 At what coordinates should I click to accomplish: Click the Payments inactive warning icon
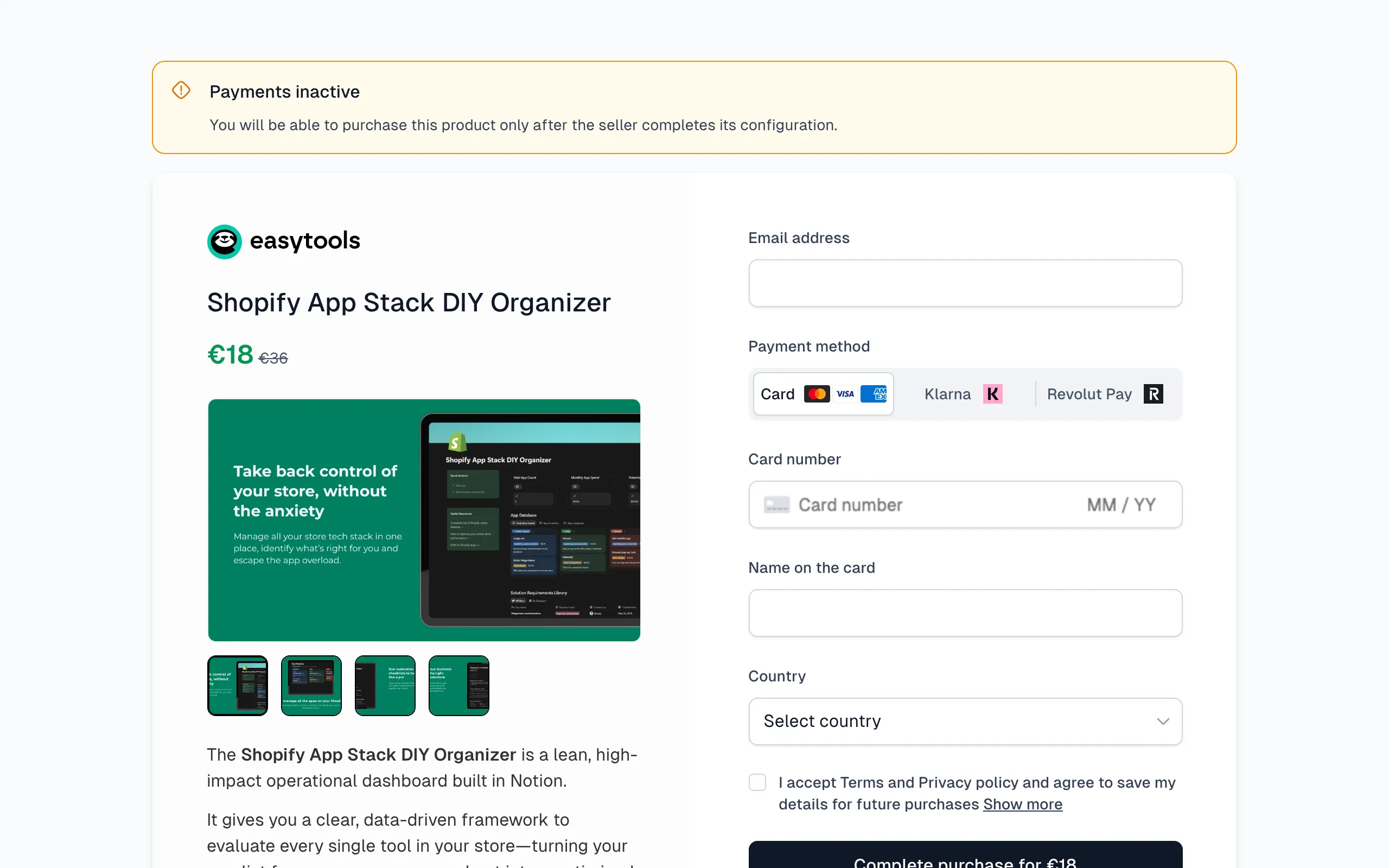tap(181, 90)
